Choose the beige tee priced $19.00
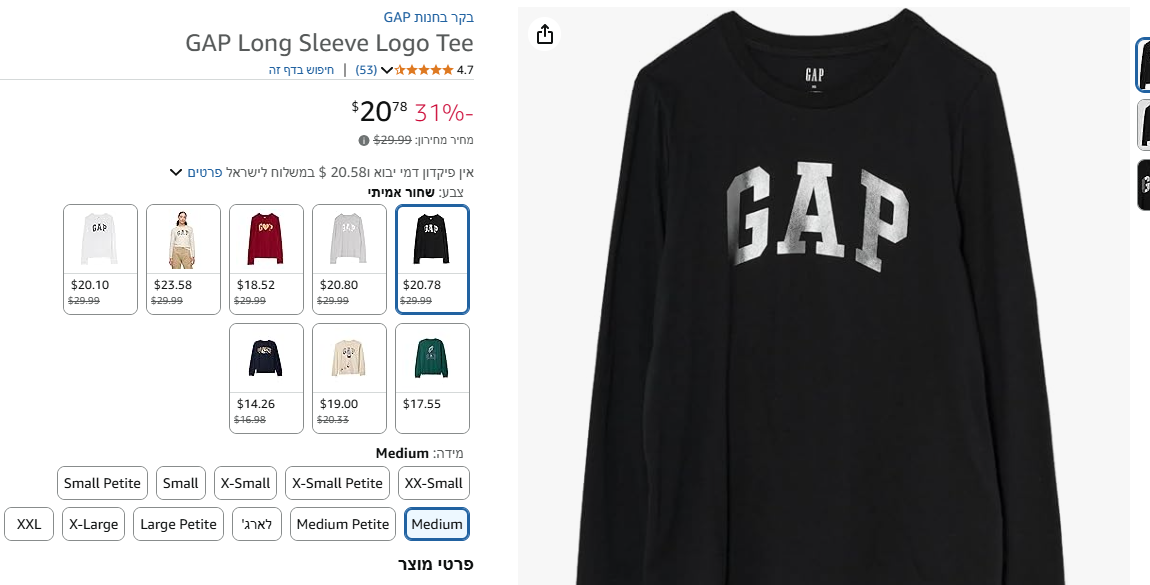 [349, 378]
